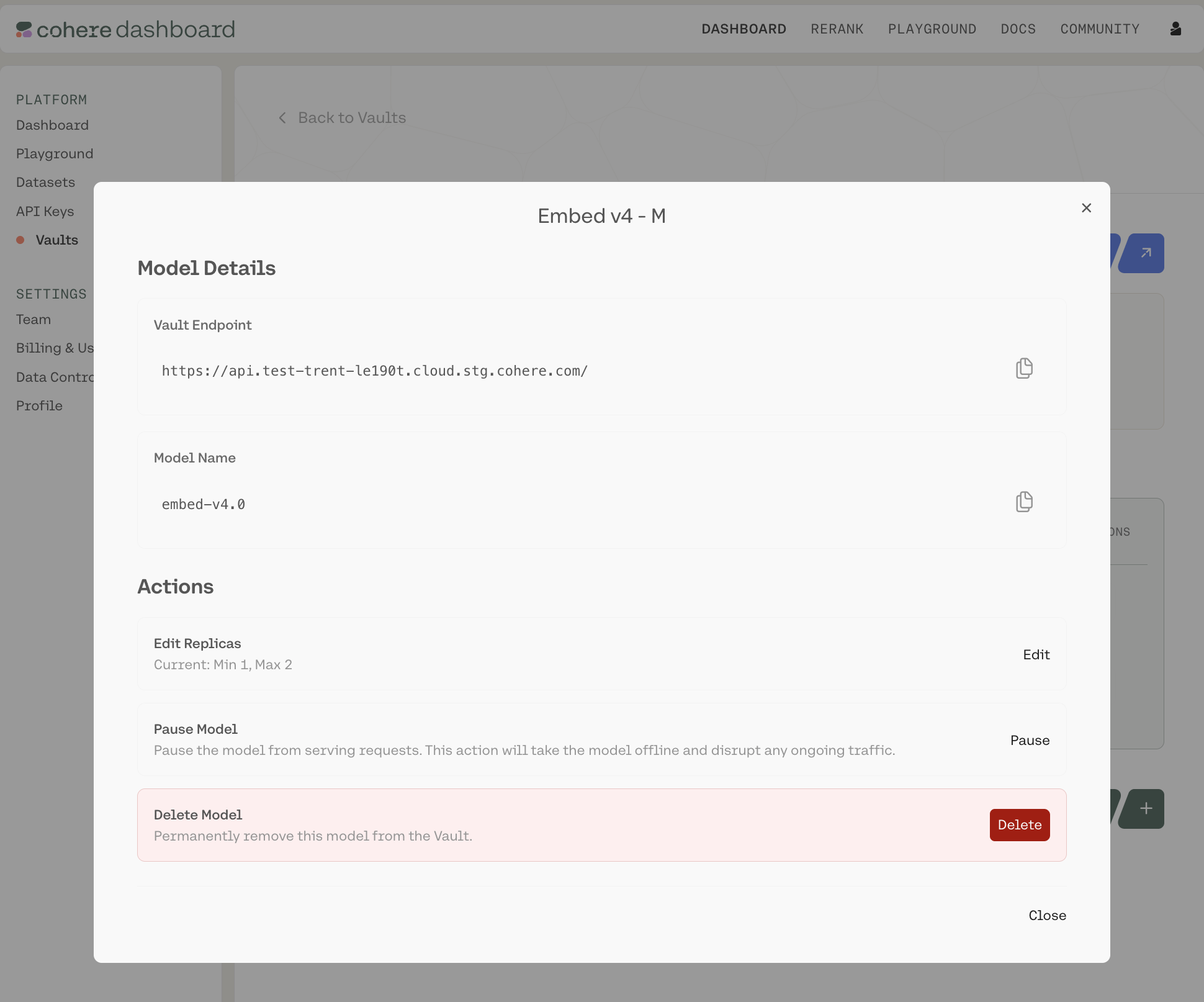Click the green plus add icon
Viewport: 1204px width, 1002px height.
pos(1146,808)
